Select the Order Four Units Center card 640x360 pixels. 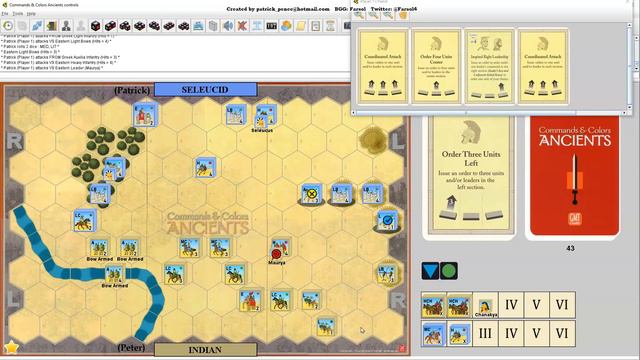436,66
